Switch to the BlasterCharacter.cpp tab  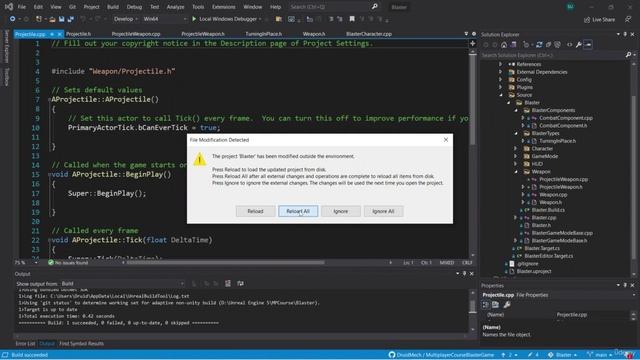369,34
